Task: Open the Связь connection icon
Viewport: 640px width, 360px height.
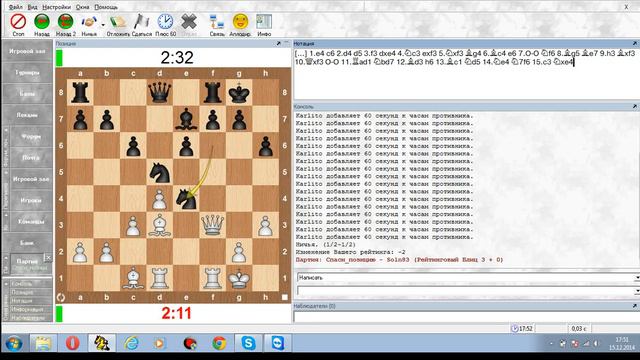Action: [x=217, y=22]
